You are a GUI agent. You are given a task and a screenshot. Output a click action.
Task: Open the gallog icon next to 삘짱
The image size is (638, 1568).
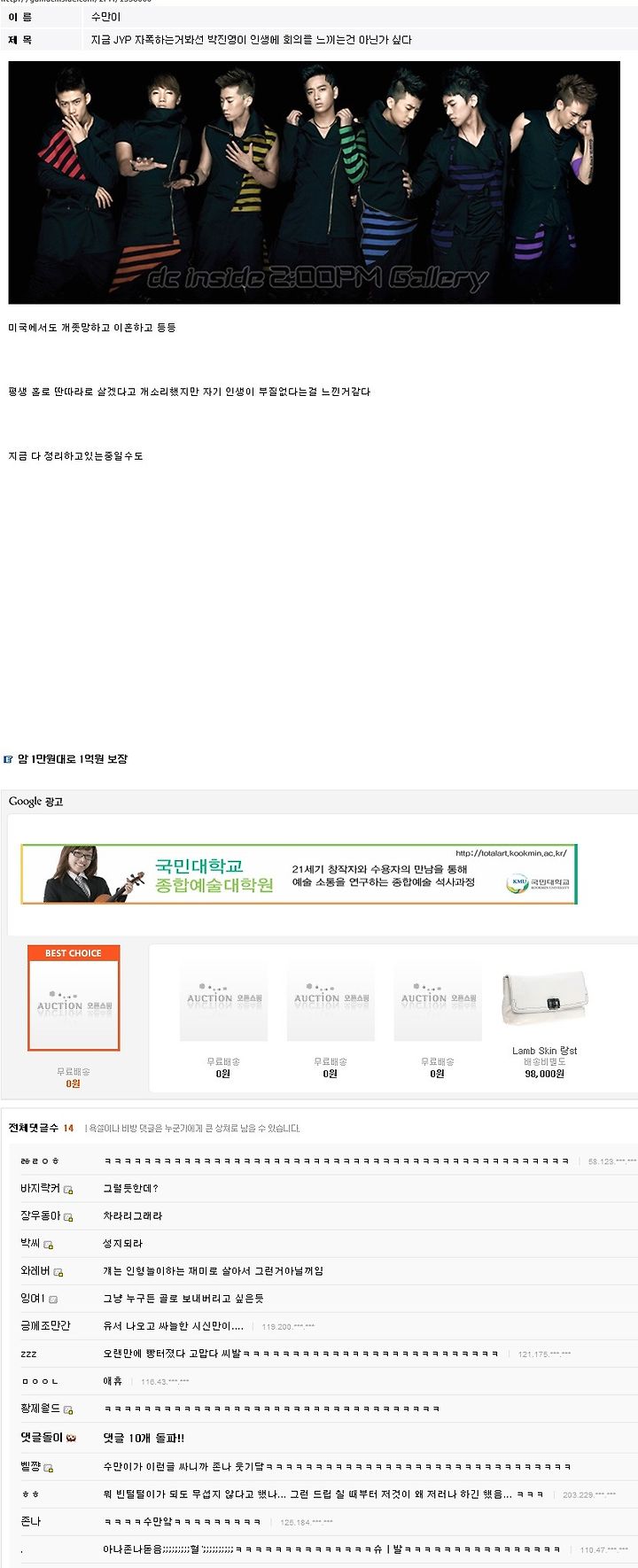[x=49, y=1468]
